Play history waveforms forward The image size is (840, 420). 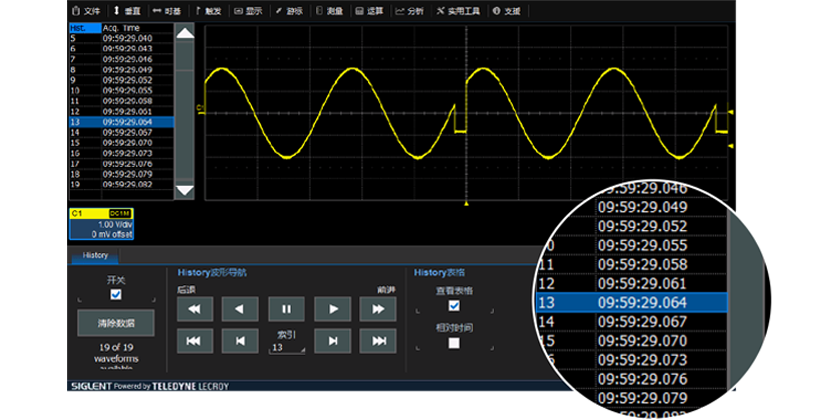(332, 309)
